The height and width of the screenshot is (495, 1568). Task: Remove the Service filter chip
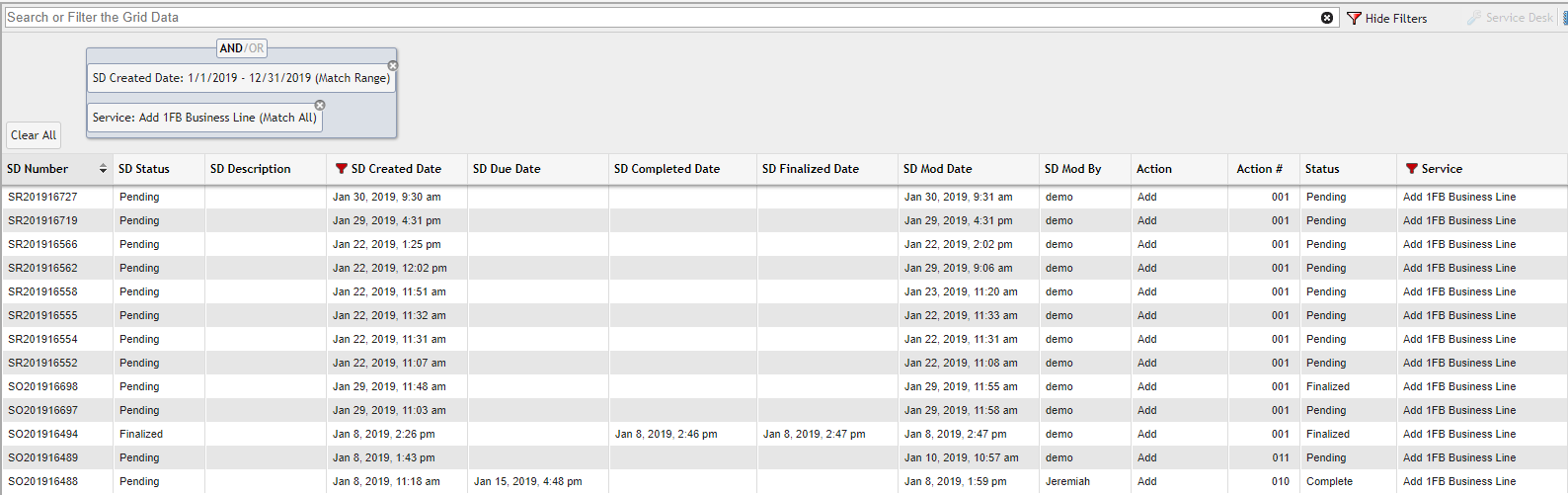point(320,106)
